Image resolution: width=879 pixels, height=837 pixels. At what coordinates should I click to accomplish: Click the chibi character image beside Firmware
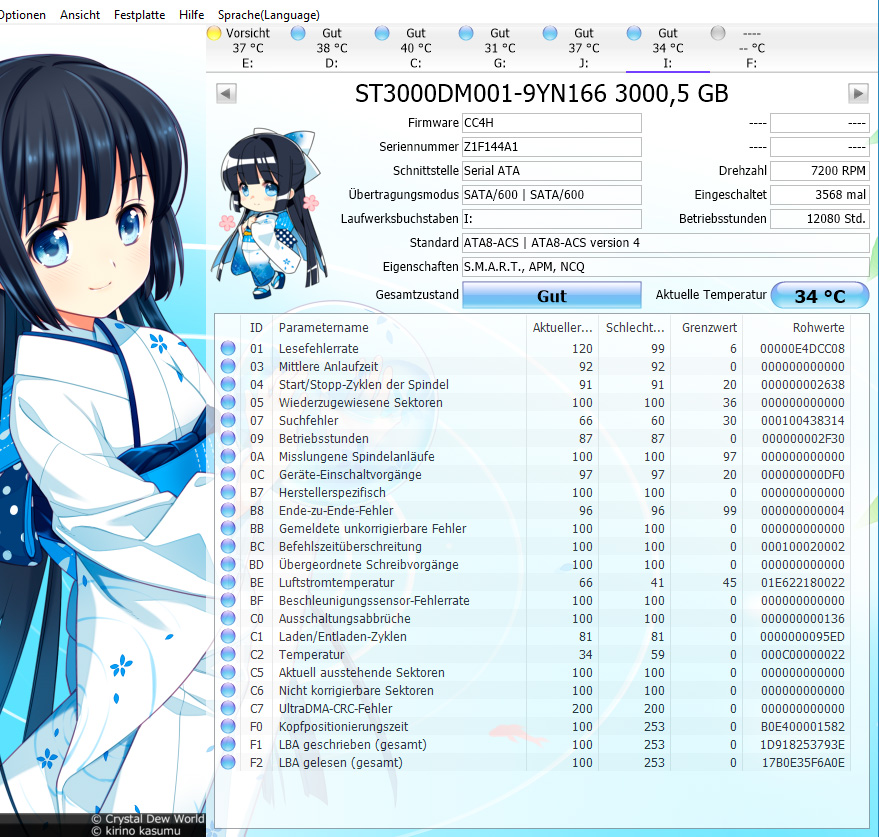point(269,212)
